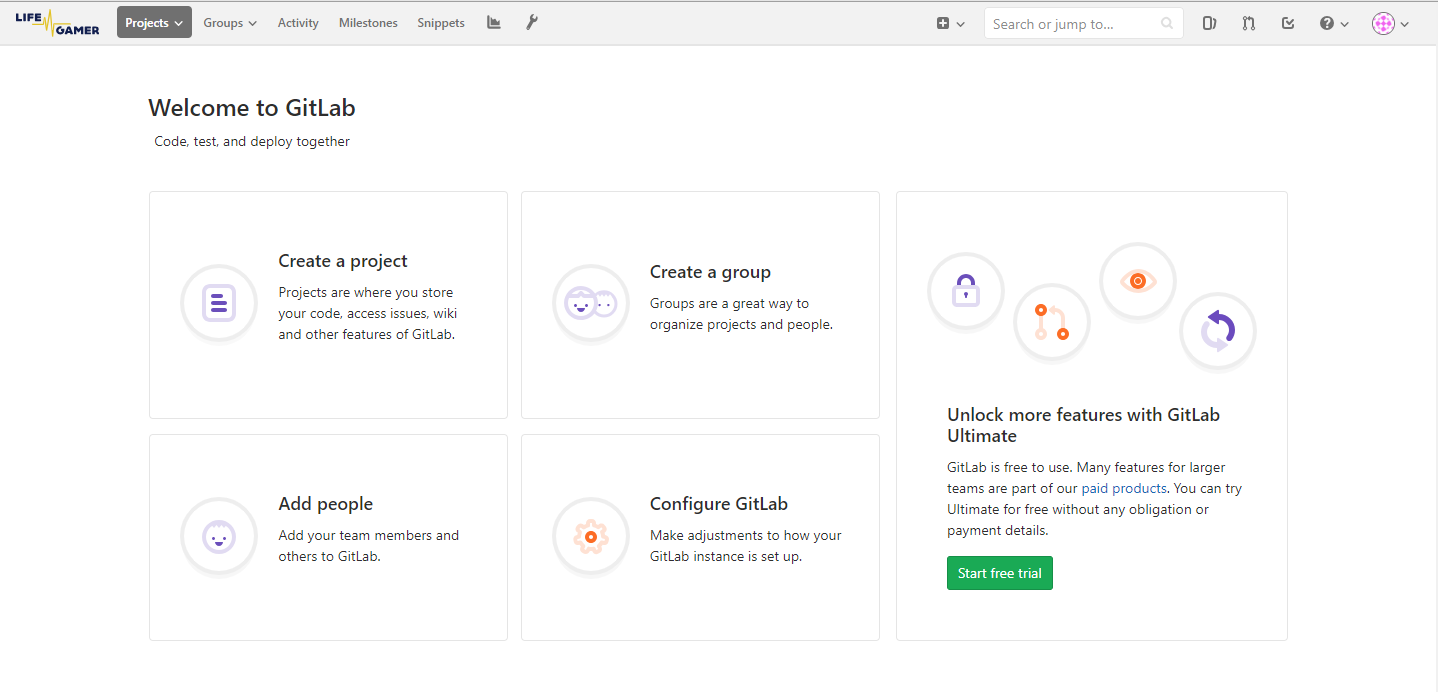Open the Merge requests icon in navbar
This screenshot has height=692, width=1438.
(1249, 23)
